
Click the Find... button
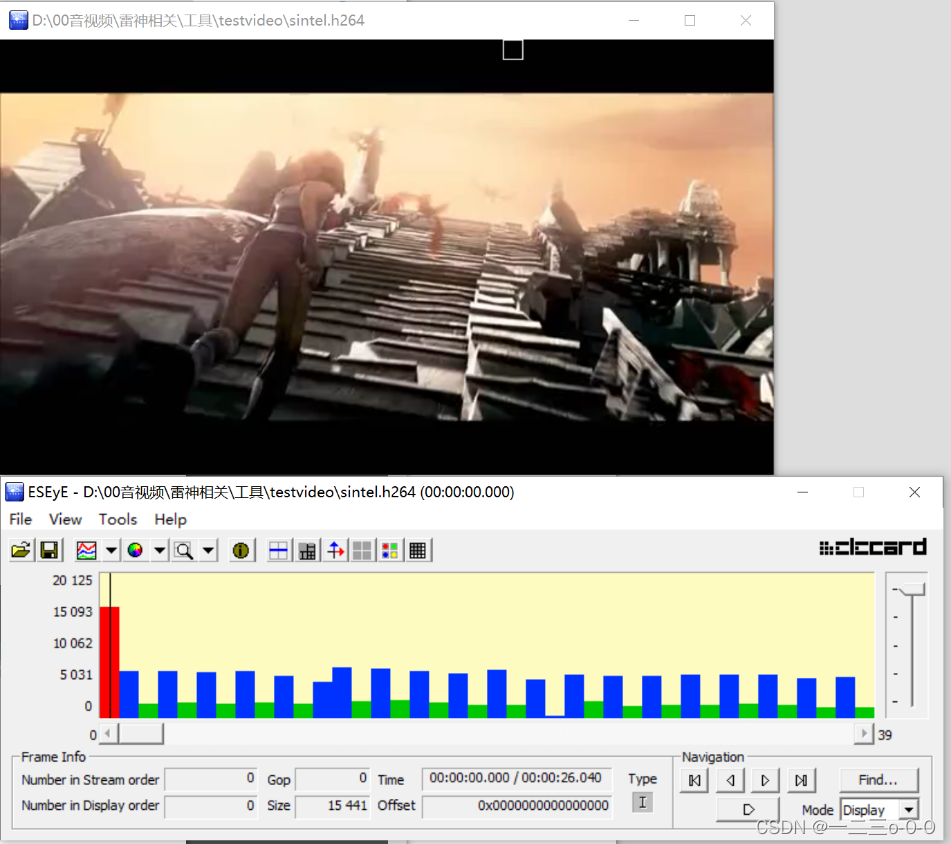[878, 780]
